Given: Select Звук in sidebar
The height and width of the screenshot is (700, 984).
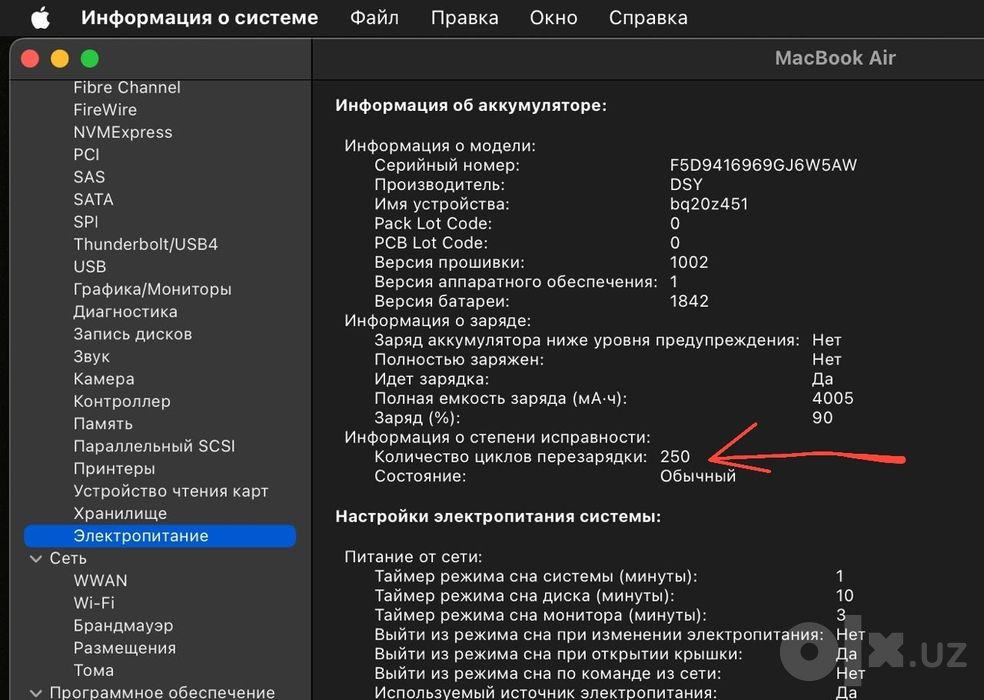Looking at the screenshot, I should (92, 357).
